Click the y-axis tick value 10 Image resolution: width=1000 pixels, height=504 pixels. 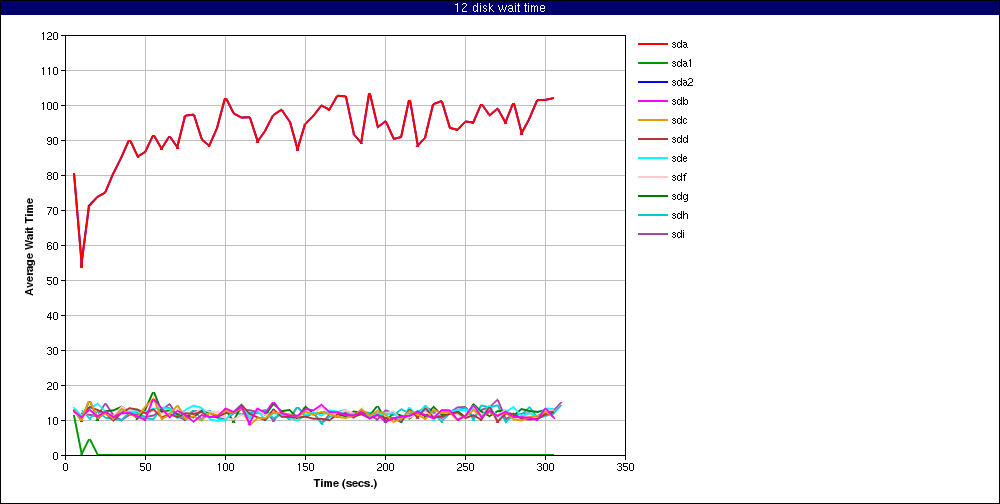(x=54, y=420)
